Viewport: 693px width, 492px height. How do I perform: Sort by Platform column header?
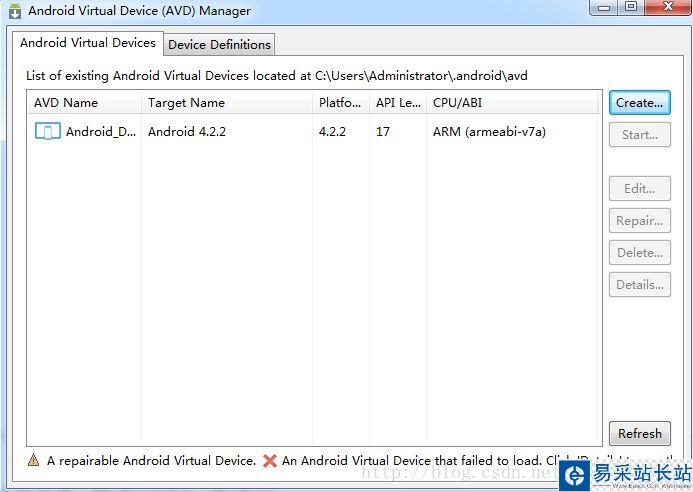pos(340,103)
